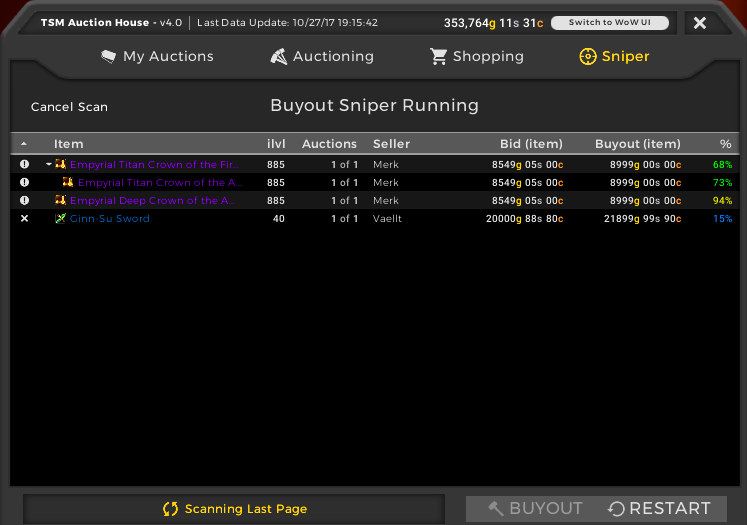The height and width of the screenshot is (525, 747).
Task: Select Empyrial Titan Crown of the A... row
Action: pyautogui.click(x=375, y=182)
